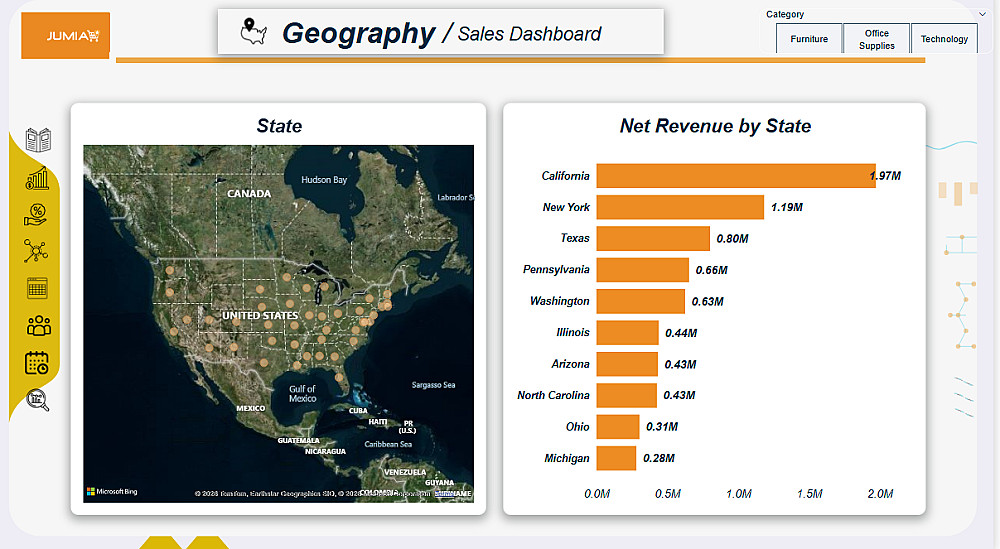
Task: Open the book overview icon in sidebar
Action: pos(38,140)
